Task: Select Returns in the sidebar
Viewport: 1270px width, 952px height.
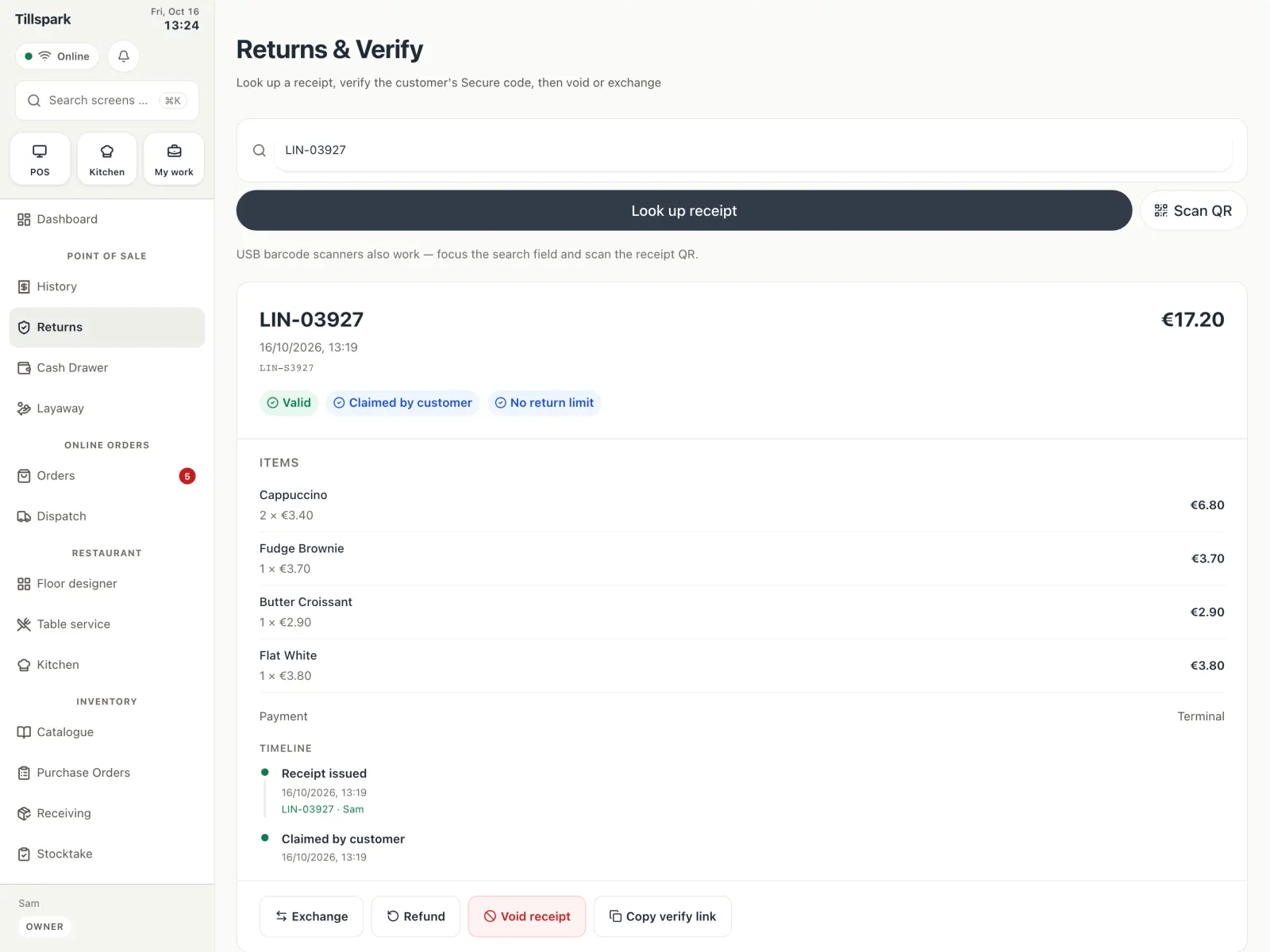Action: (107, 327)
